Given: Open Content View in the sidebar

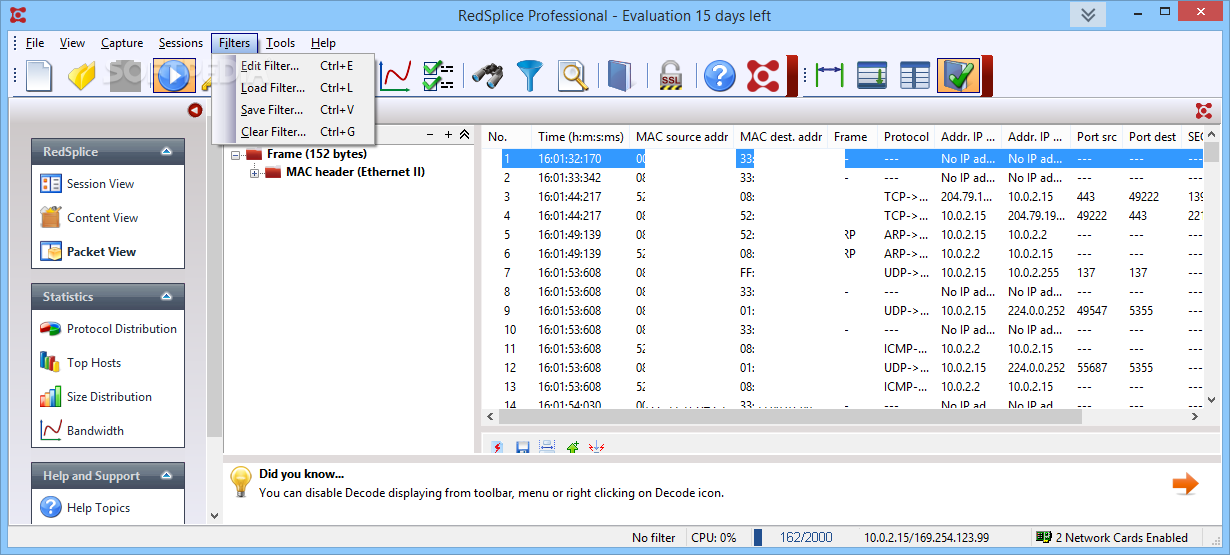Looking at the screenshot, I should [102, 218].
